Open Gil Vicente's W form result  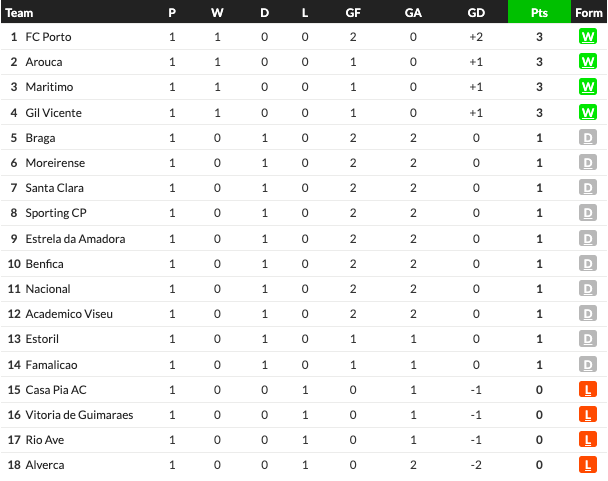pyautogui.click(x=587, y=112)
